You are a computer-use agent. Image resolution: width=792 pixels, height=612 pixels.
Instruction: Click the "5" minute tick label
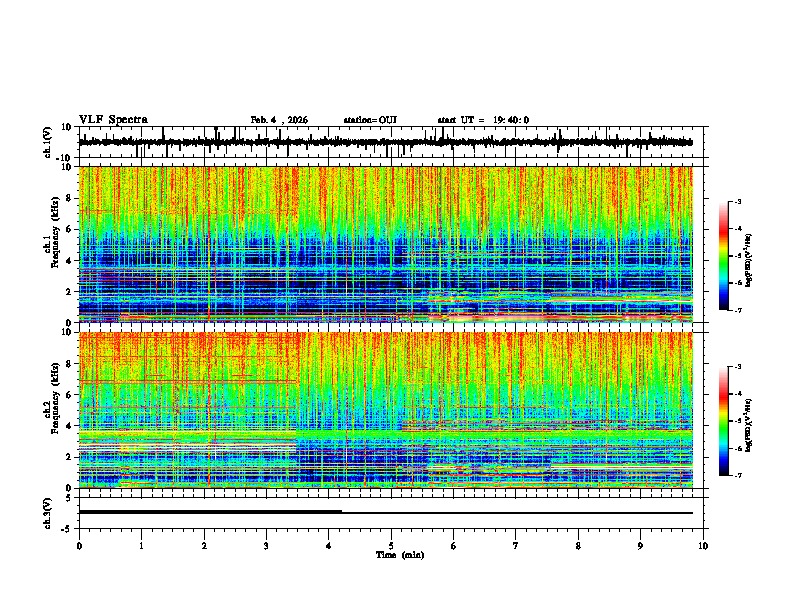(391, 546)
